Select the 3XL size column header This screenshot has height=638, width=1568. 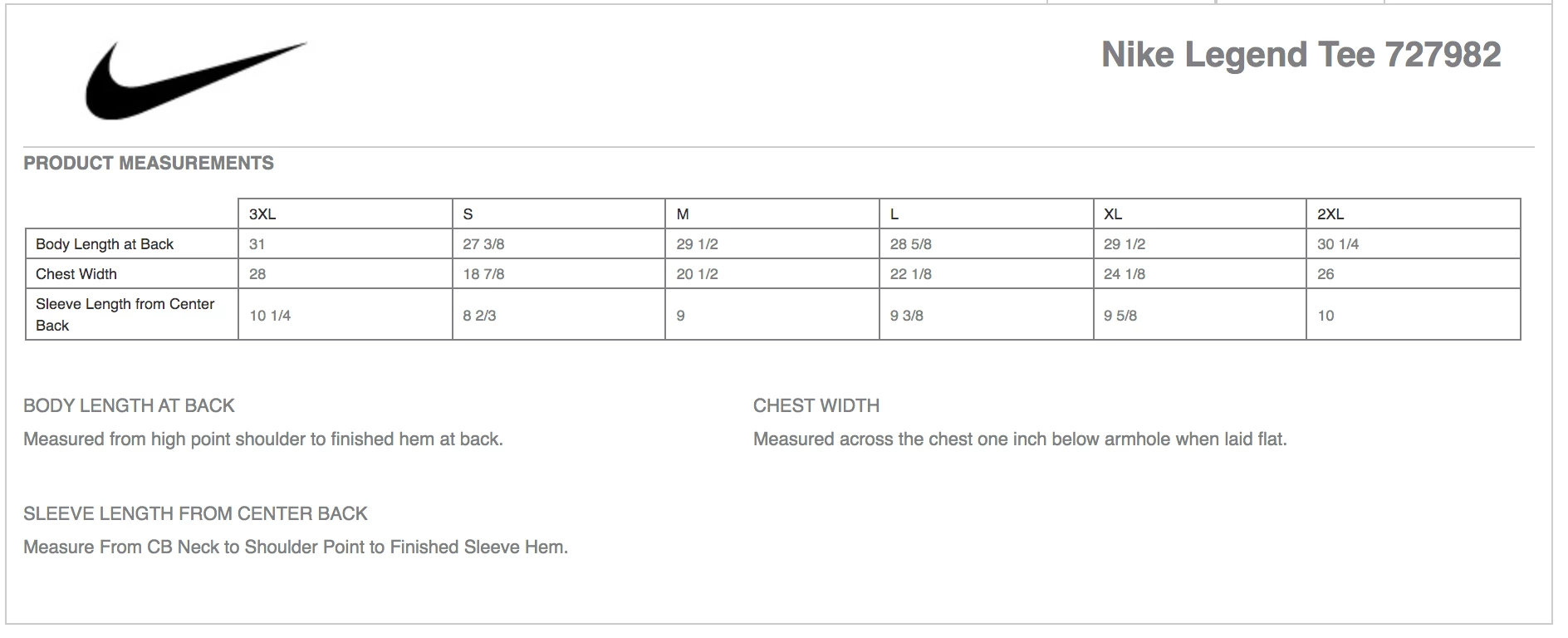coord(262,214)
